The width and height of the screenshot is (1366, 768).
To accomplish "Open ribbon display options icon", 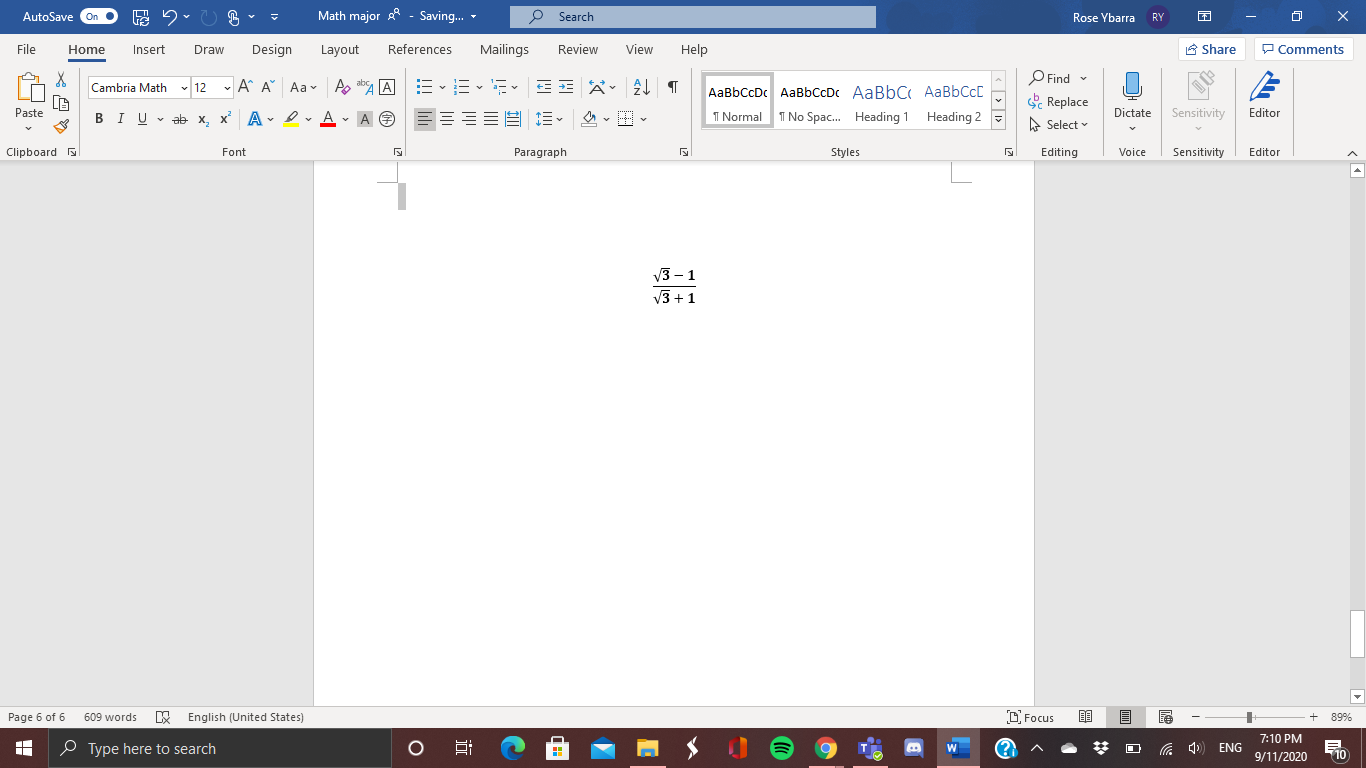I will click(1205, 17).
